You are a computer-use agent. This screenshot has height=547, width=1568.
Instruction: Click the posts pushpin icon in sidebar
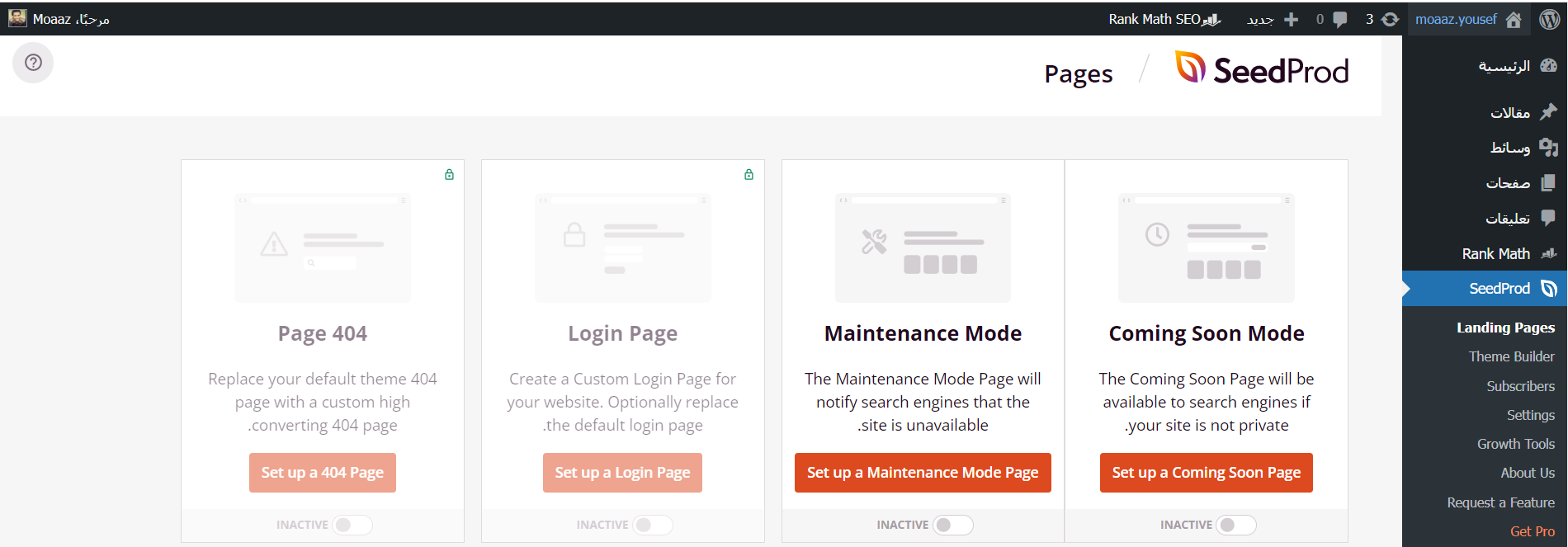coord(1549,111)
